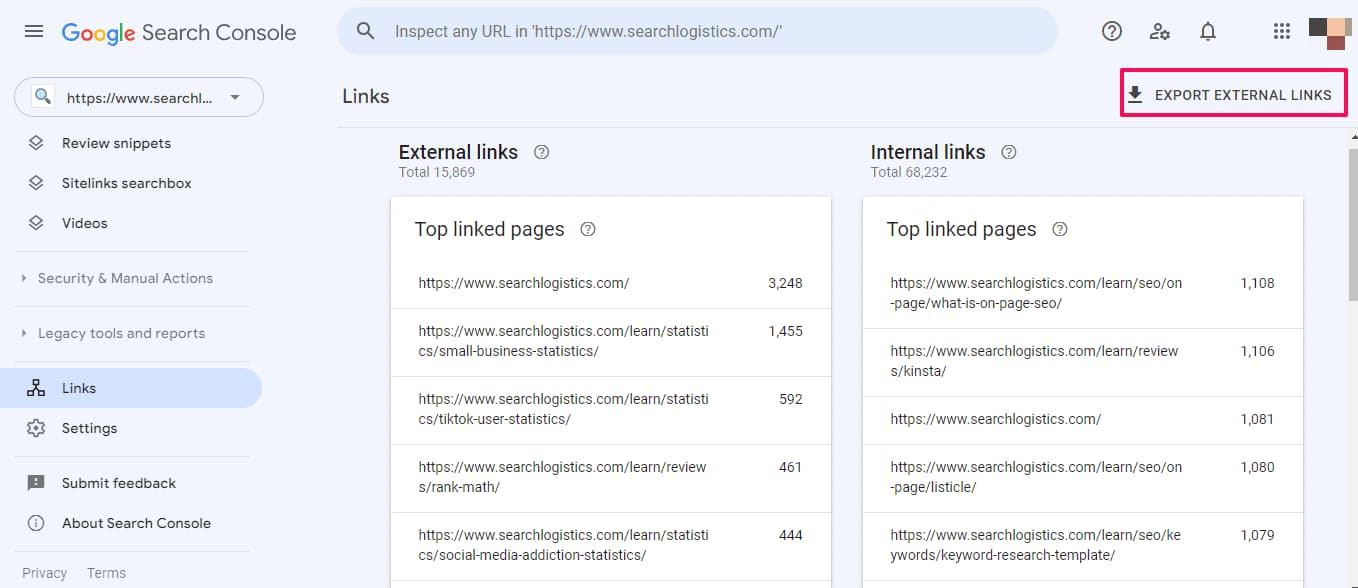Viewport: 1358px width, 588px height.
Task: Open the External links help tooltip
Action: click(x=541, y=152)
